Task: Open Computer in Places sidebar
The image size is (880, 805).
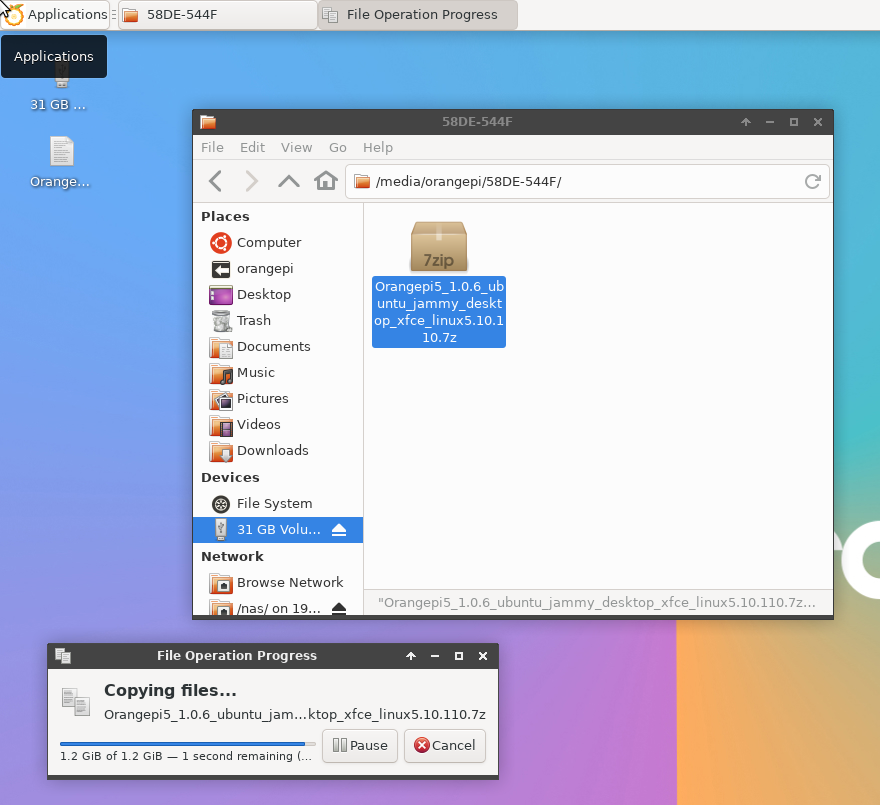Action: click(278, 243)
